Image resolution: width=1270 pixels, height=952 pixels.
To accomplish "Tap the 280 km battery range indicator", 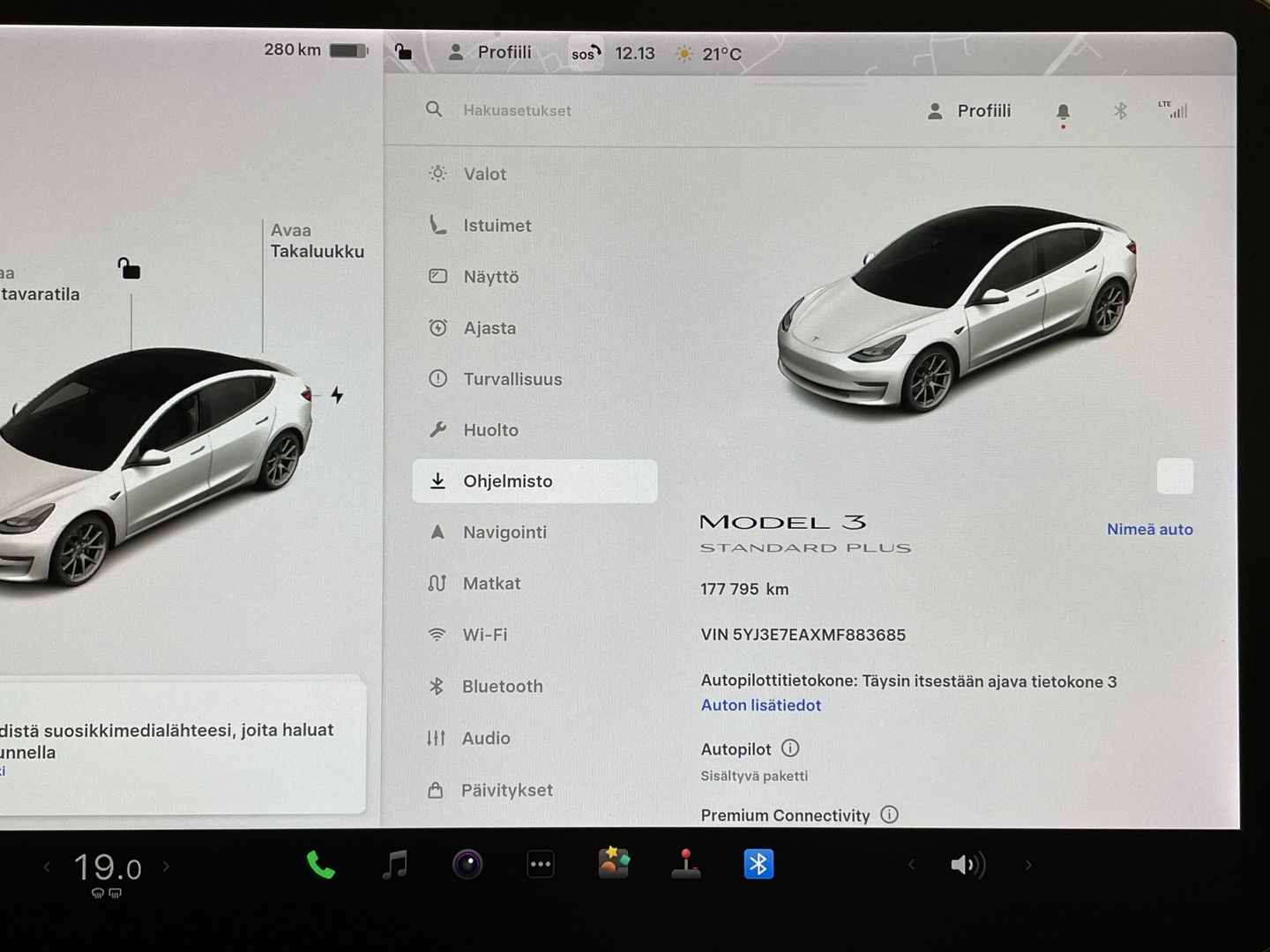I will (x=316, y=50).
